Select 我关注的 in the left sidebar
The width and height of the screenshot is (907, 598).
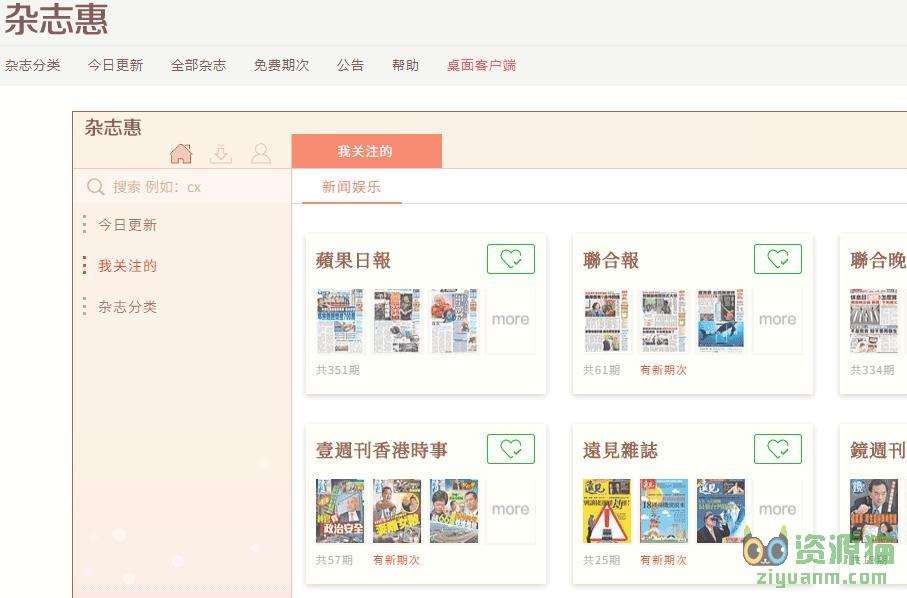[127, 266]
